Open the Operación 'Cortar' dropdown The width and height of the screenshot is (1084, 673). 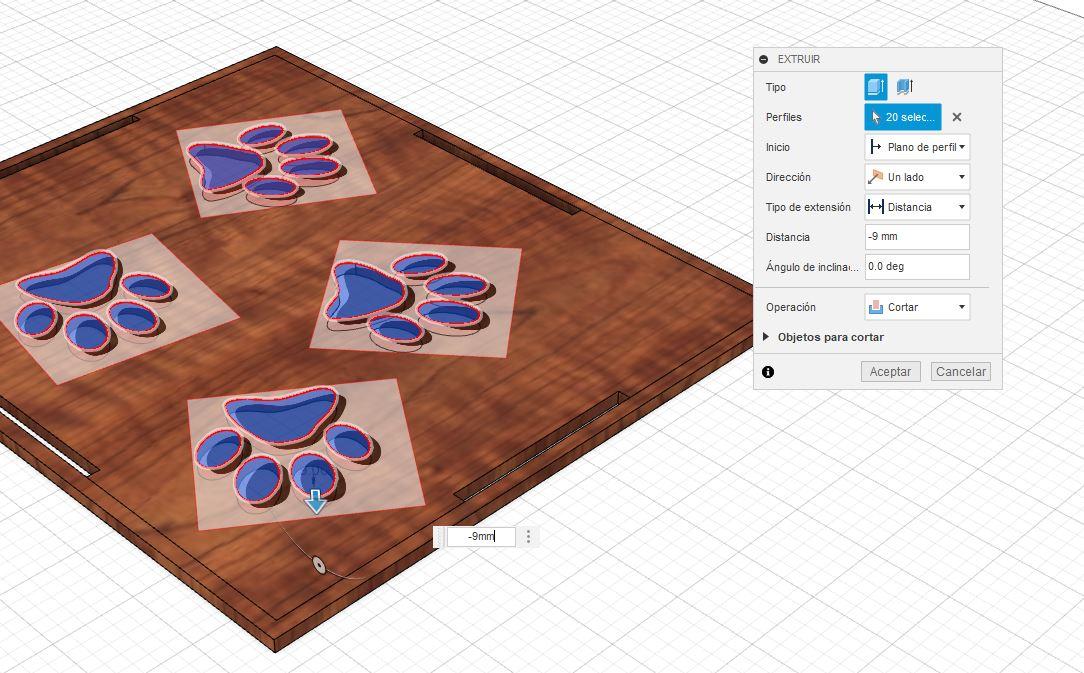[917, 307]
